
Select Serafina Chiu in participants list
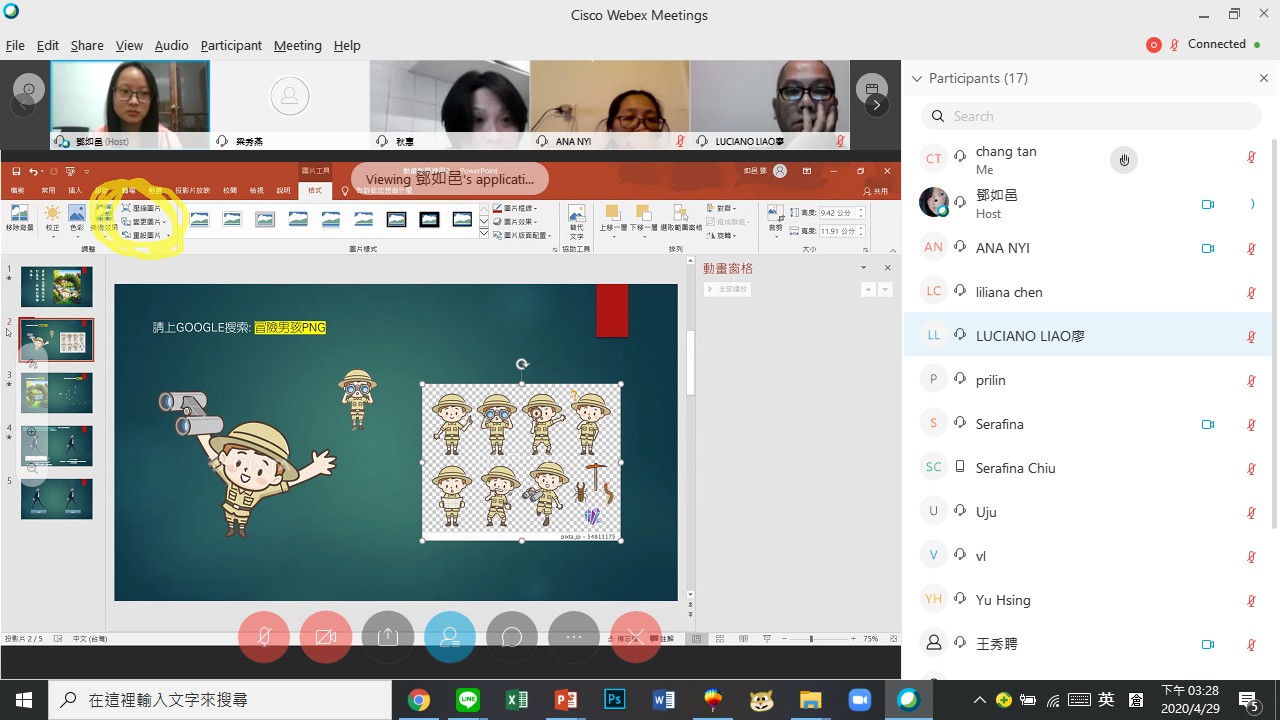coord(1015,468)
